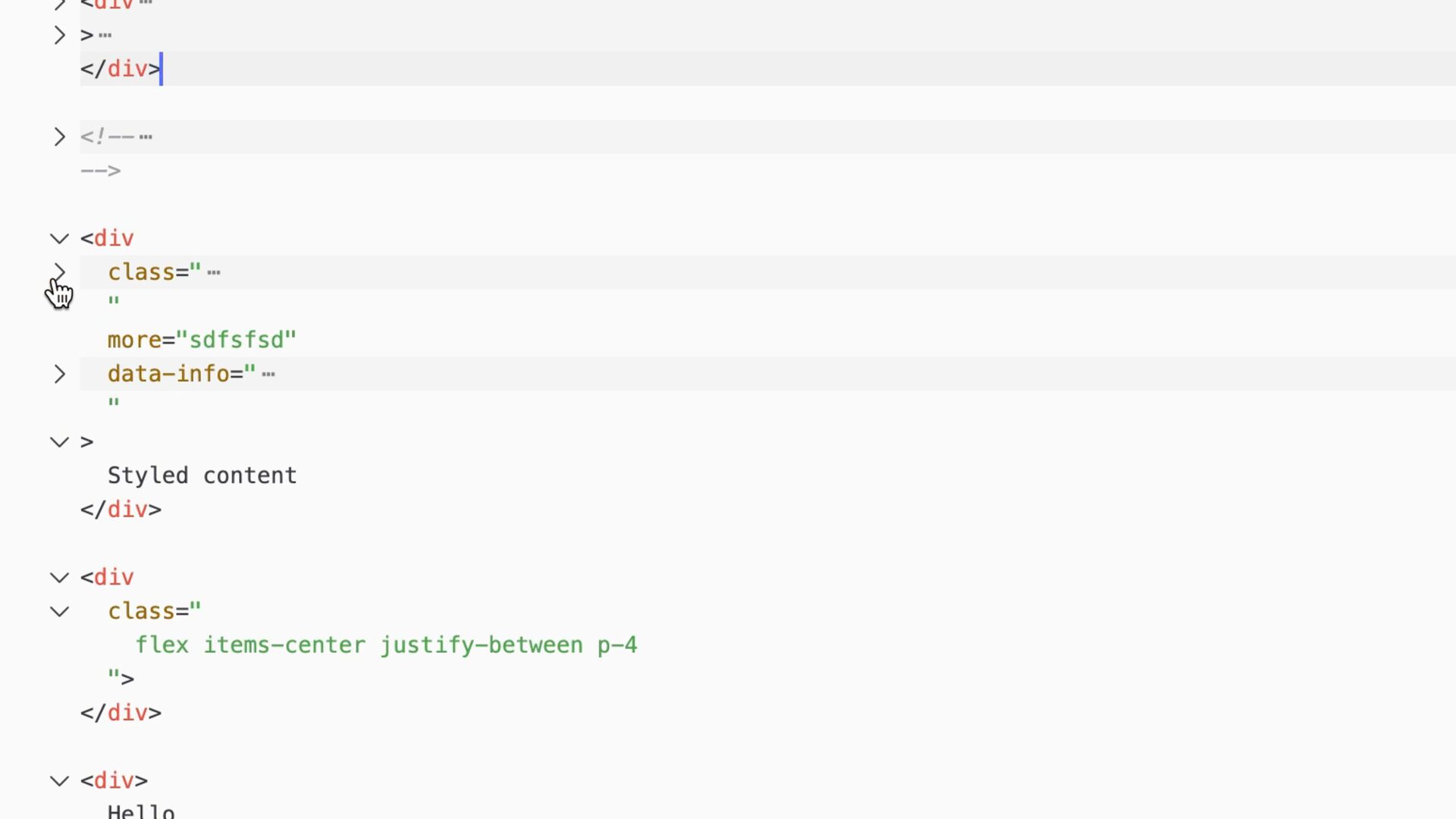Click the Hello text line
Screen dimensions: 1456x819
(x=141, y=810)
